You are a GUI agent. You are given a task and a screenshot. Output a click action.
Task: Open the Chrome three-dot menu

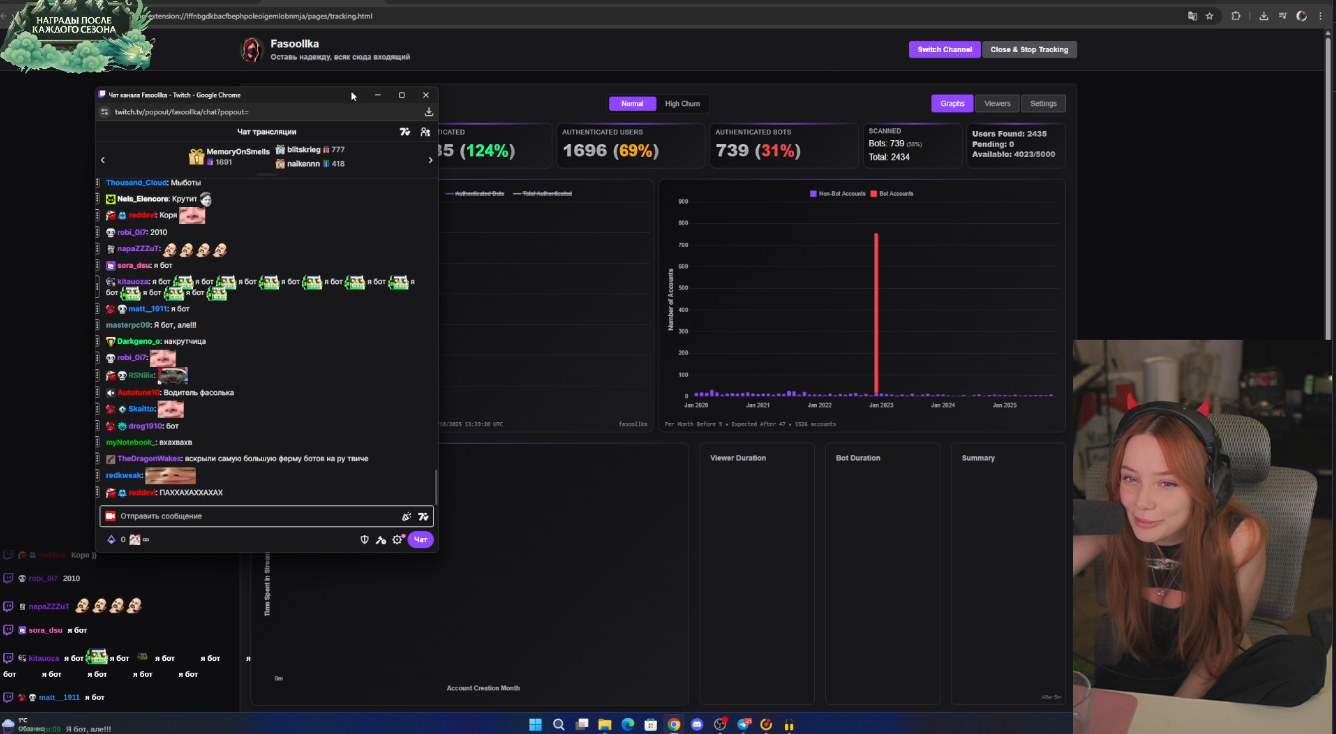[x=1322, y=16]
